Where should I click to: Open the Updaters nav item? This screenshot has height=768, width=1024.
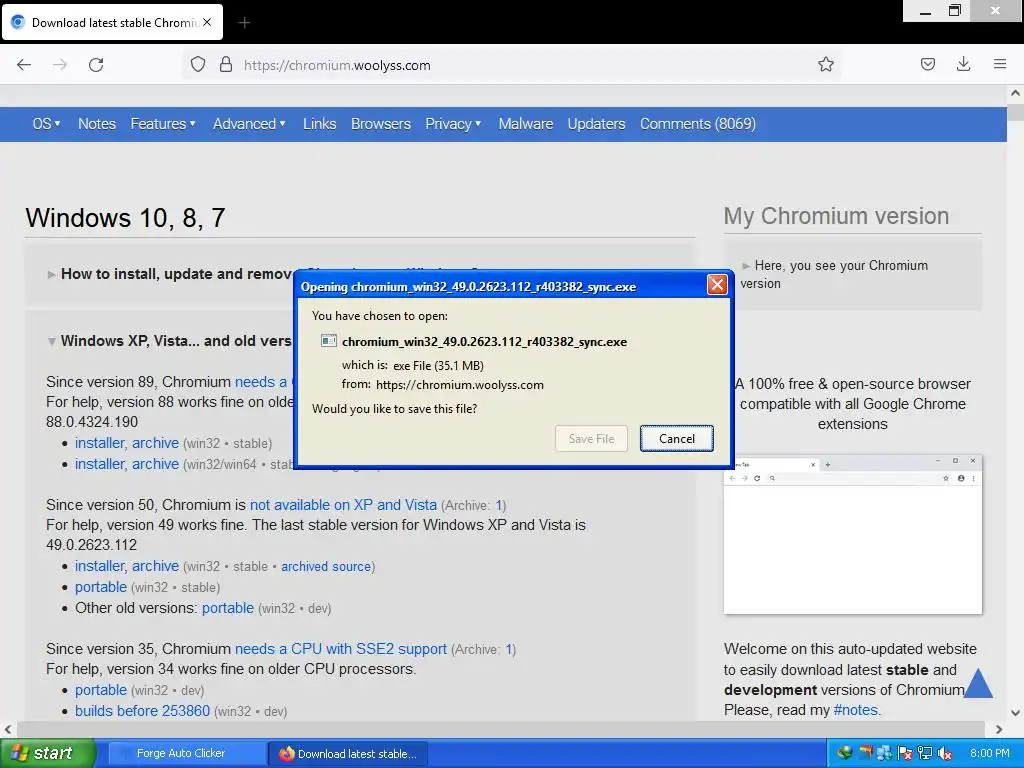(x=596, y=124)
